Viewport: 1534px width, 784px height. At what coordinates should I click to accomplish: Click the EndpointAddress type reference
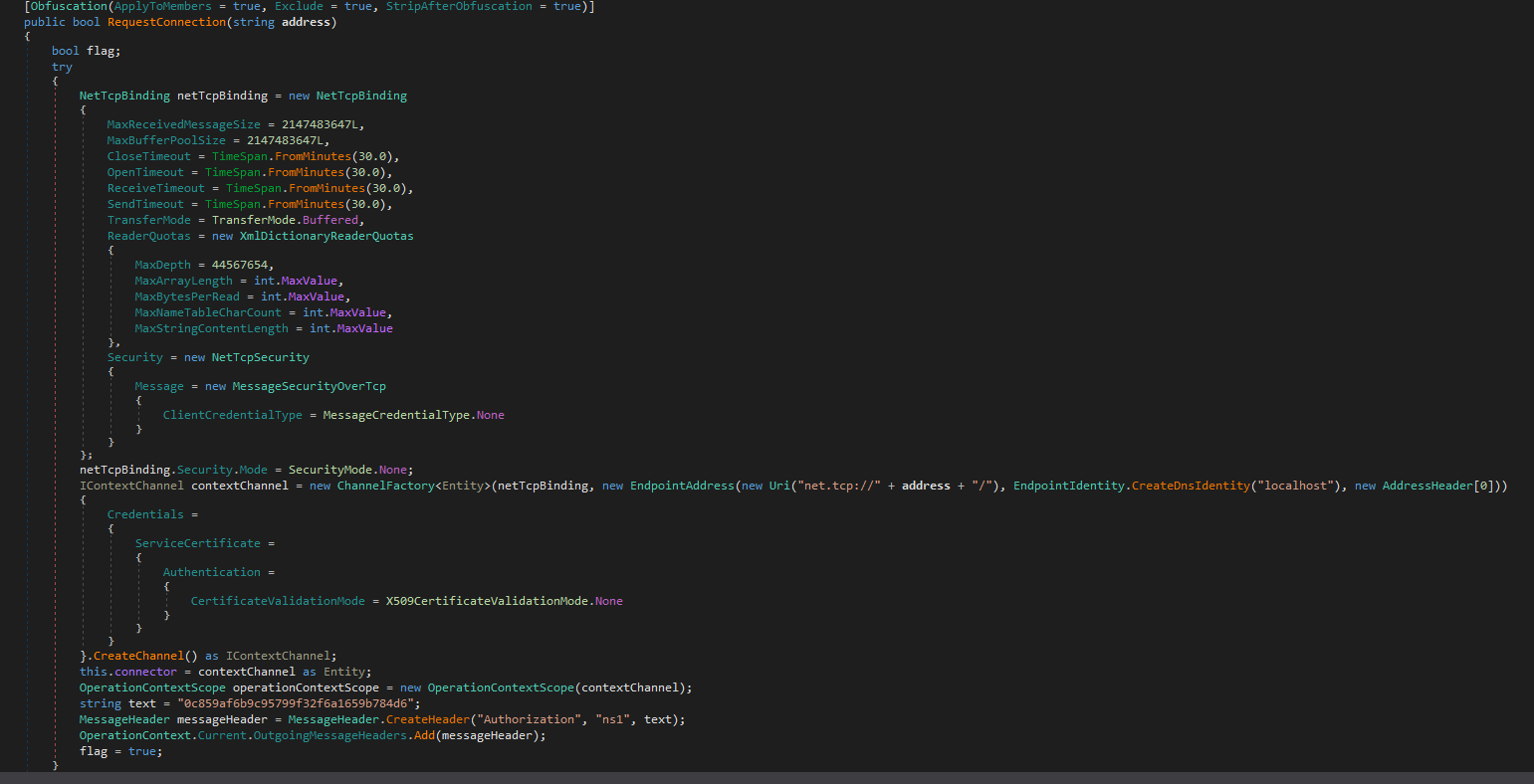click(682, 486)
